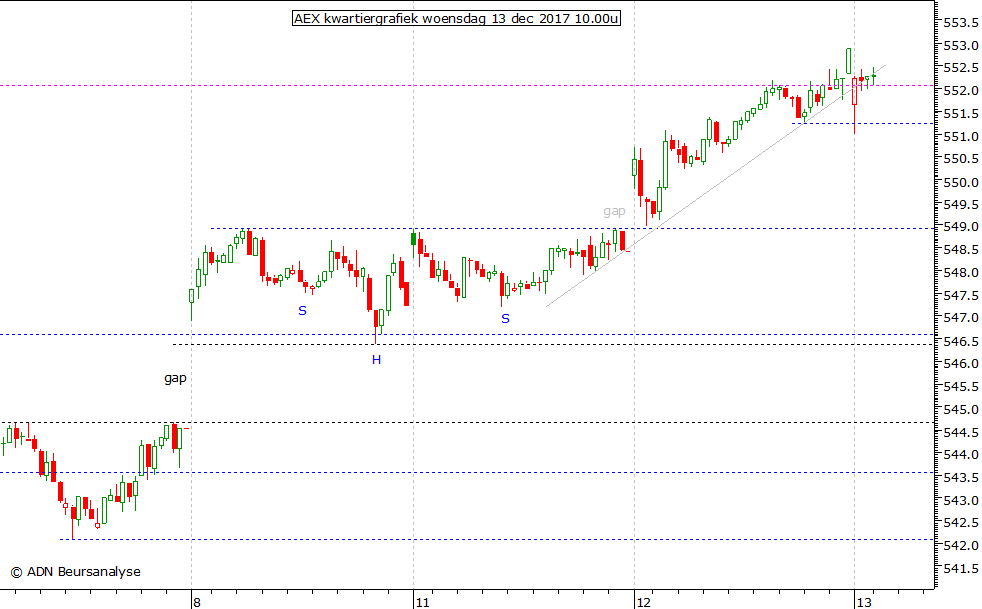Click date label 8 on time axis
The image size is (982, 609).
pyautogui.click(x=197, y=602)
